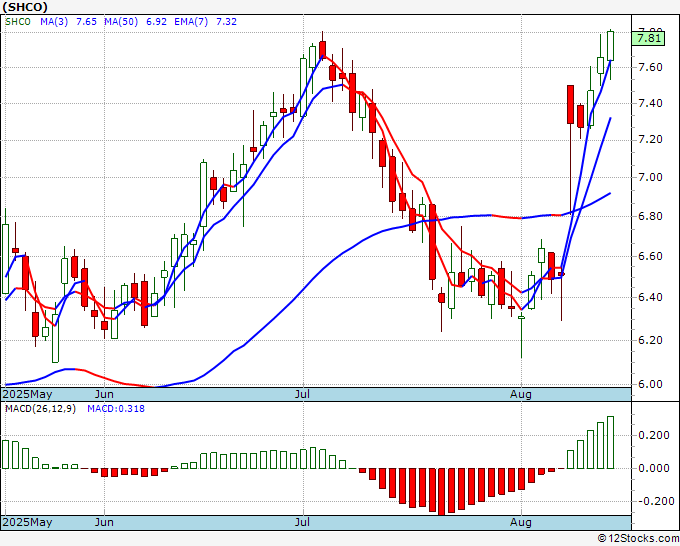Click the lowest red MACD histogram bar
The height and width of the screenshot is (546, 680).
point(441,491)
